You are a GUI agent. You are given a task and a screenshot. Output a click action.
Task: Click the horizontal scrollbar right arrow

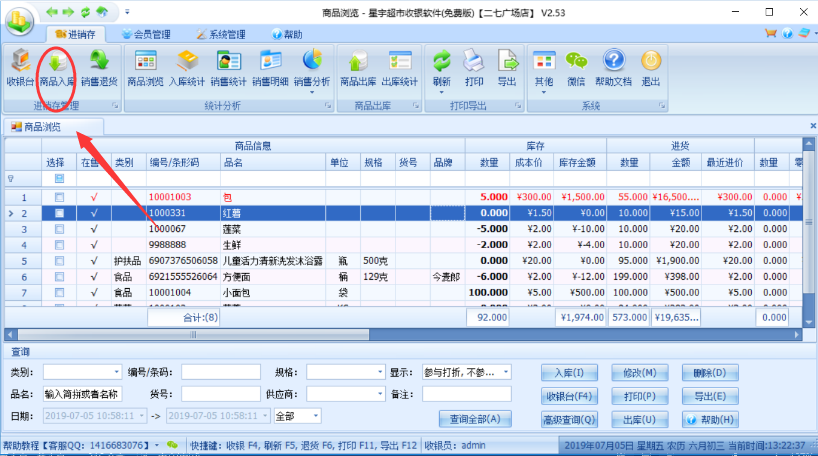(797, 334)
